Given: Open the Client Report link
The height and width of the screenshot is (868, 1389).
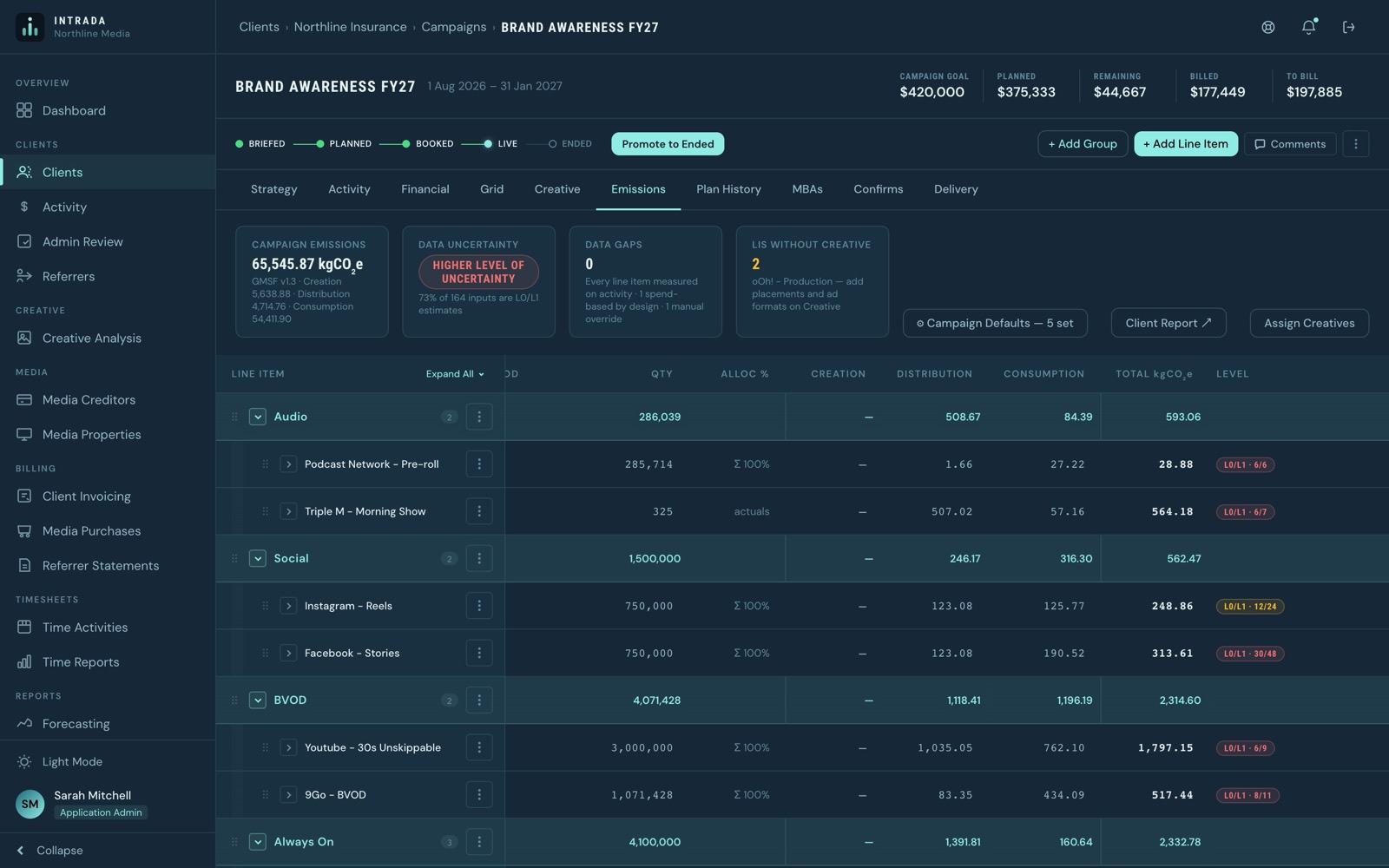Looking at the screenshot, I should click(x=1168, y=323).
